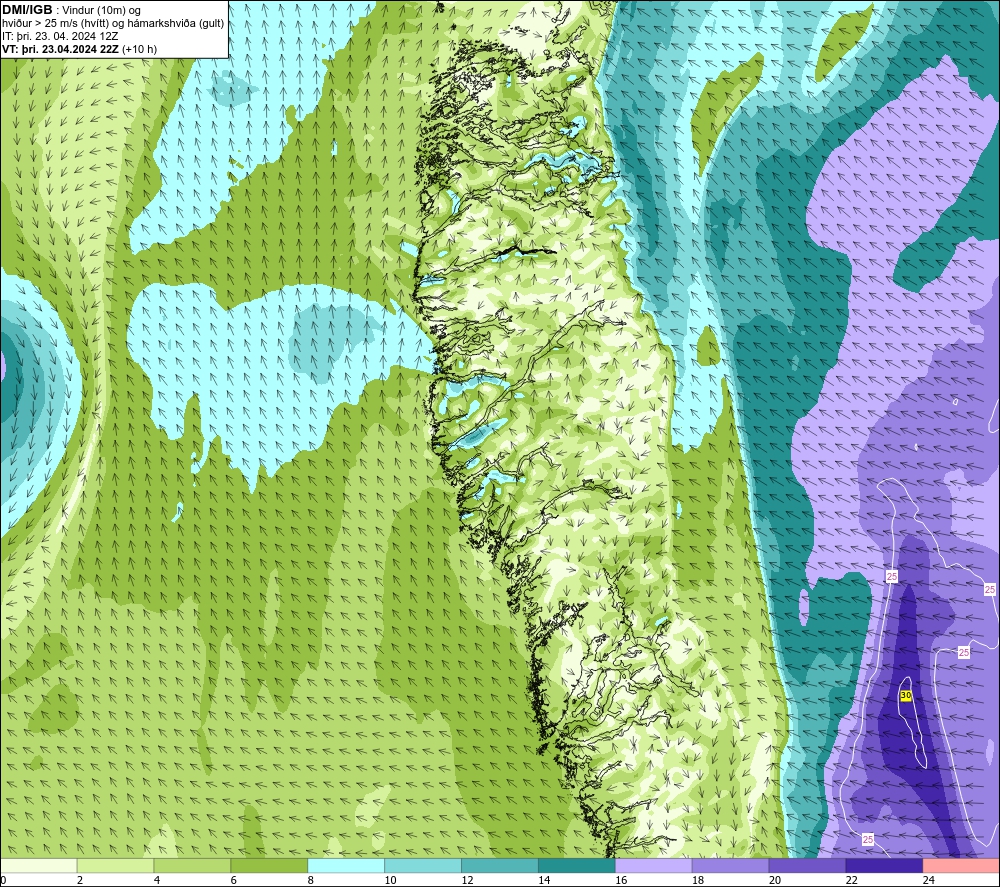The image size is (1000, 887).
Task: Pick the 22–24 m/s darkest purple legend swatch
Action: (x=884, y=866)
